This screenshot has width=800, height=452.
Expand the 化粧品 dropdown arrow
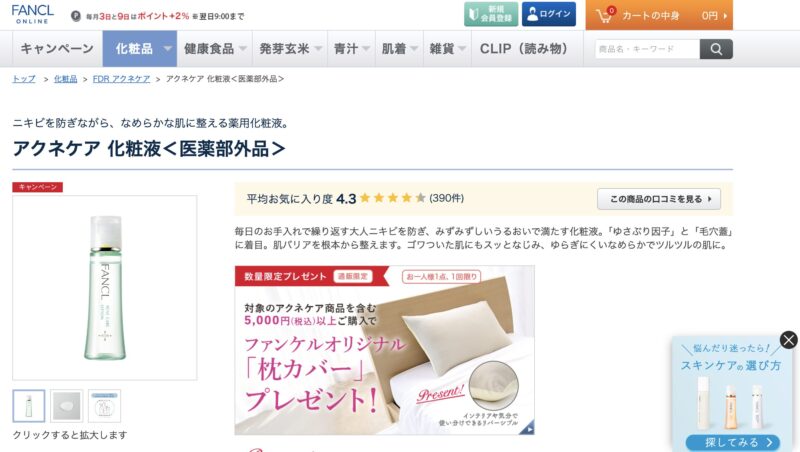(167, 49)
